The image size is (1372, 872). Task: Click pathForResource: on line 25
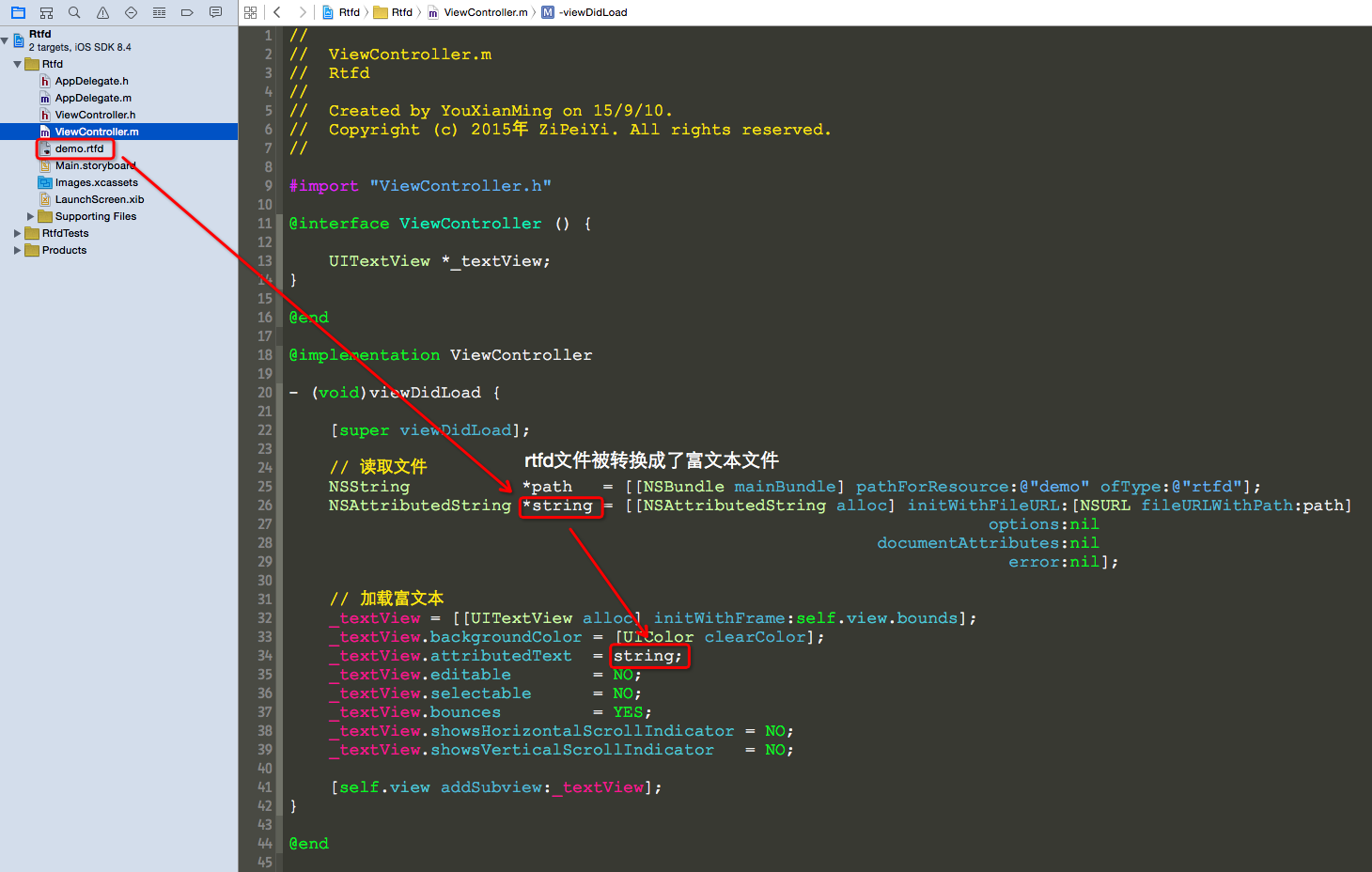click(x=932, y=487)
